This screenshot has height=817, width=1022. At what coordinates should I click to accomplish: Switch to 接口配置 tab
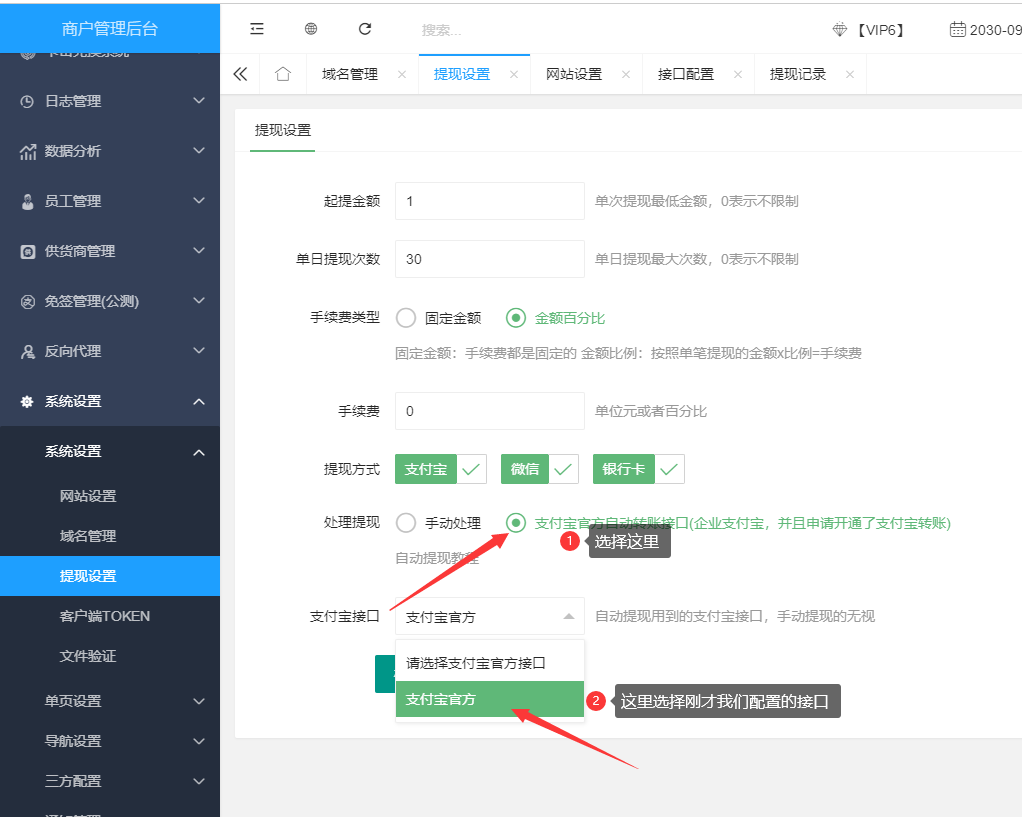(x=686, y=74)
